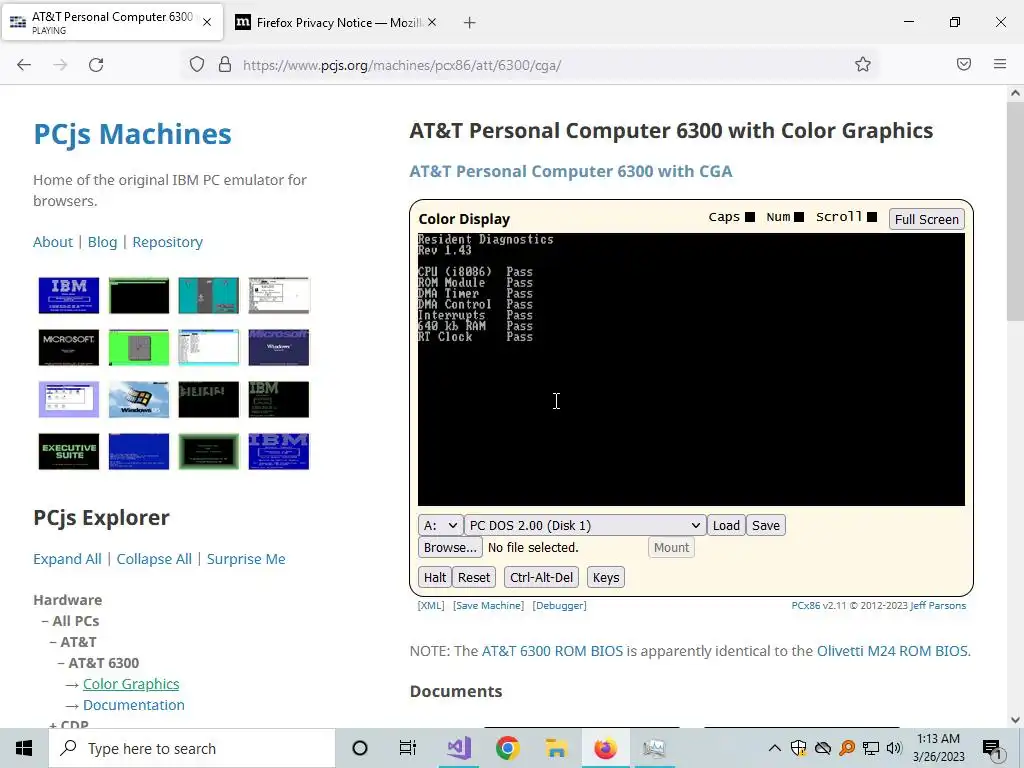
Task: Open the MICROSOFT black screen thumbnail
Action: pyautogui.click(x=69, y=347)
